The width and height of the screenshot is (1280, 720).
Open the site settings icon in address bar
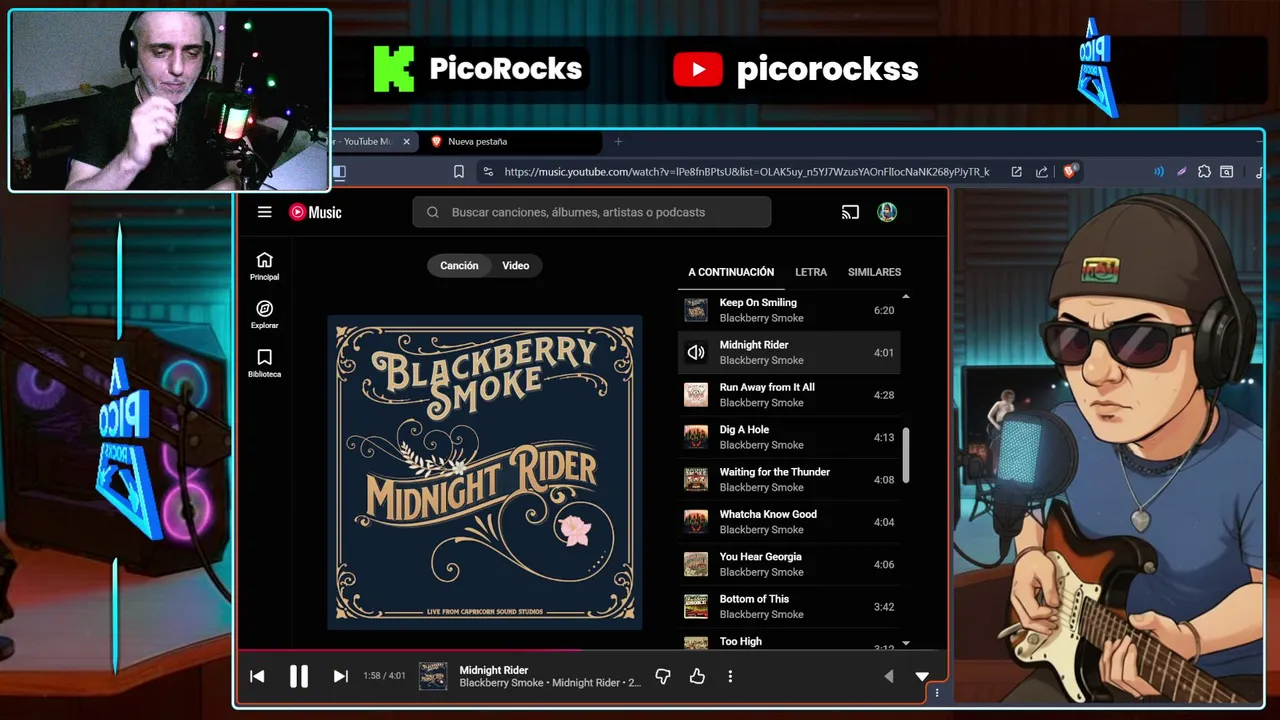point(488,172)
